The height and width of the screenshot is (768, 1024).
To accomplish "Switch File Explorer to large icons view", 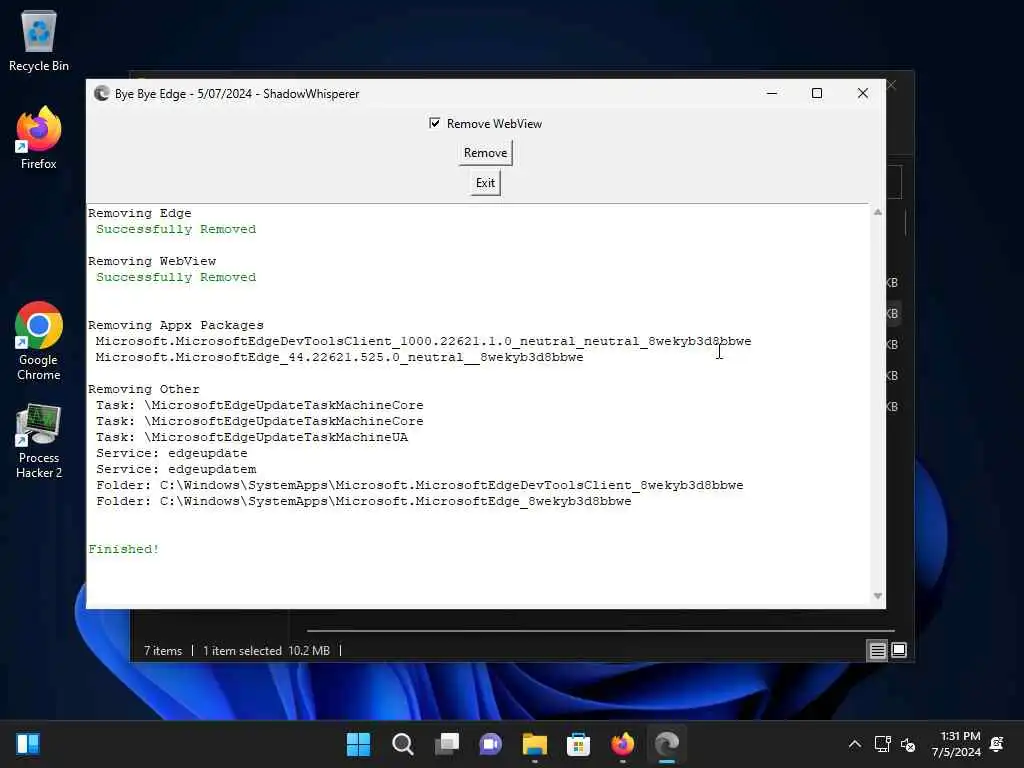I will [899, 650].
